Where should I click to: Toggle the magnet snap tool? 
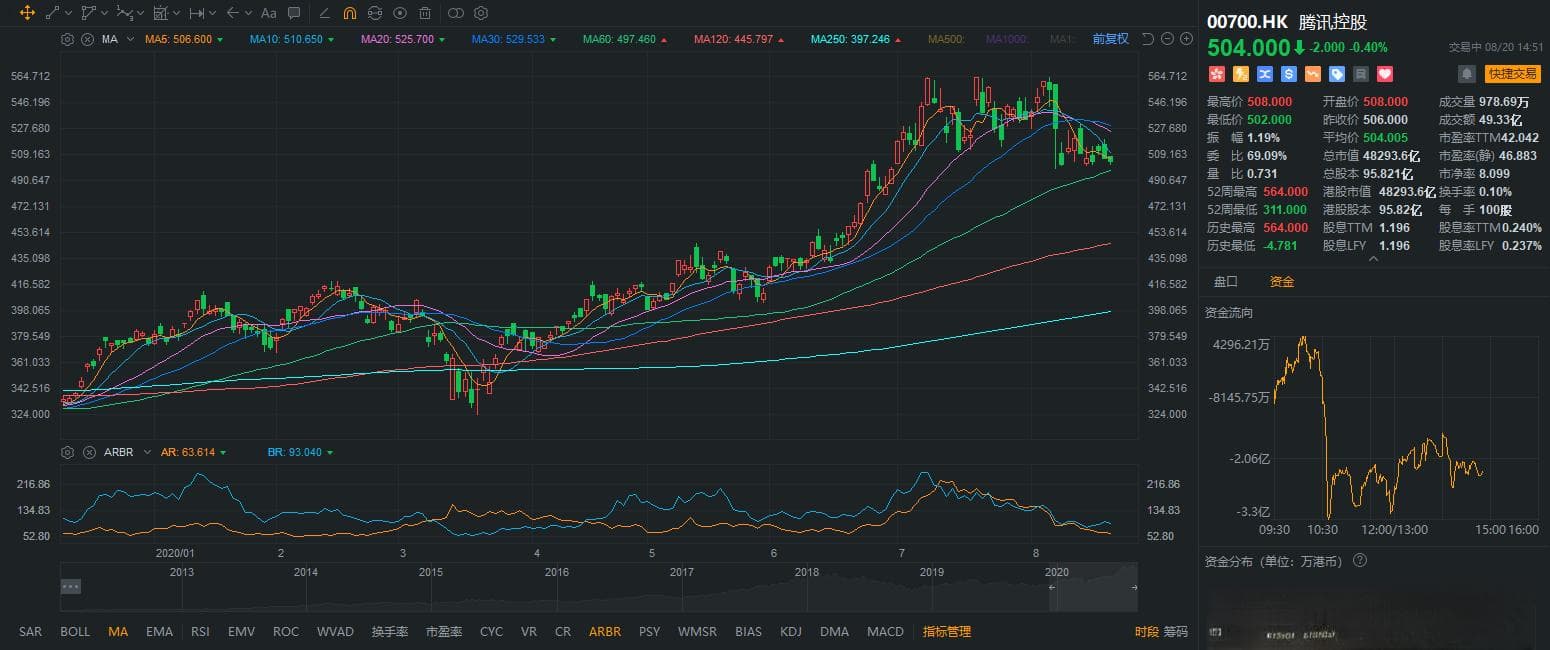(349, 13)
